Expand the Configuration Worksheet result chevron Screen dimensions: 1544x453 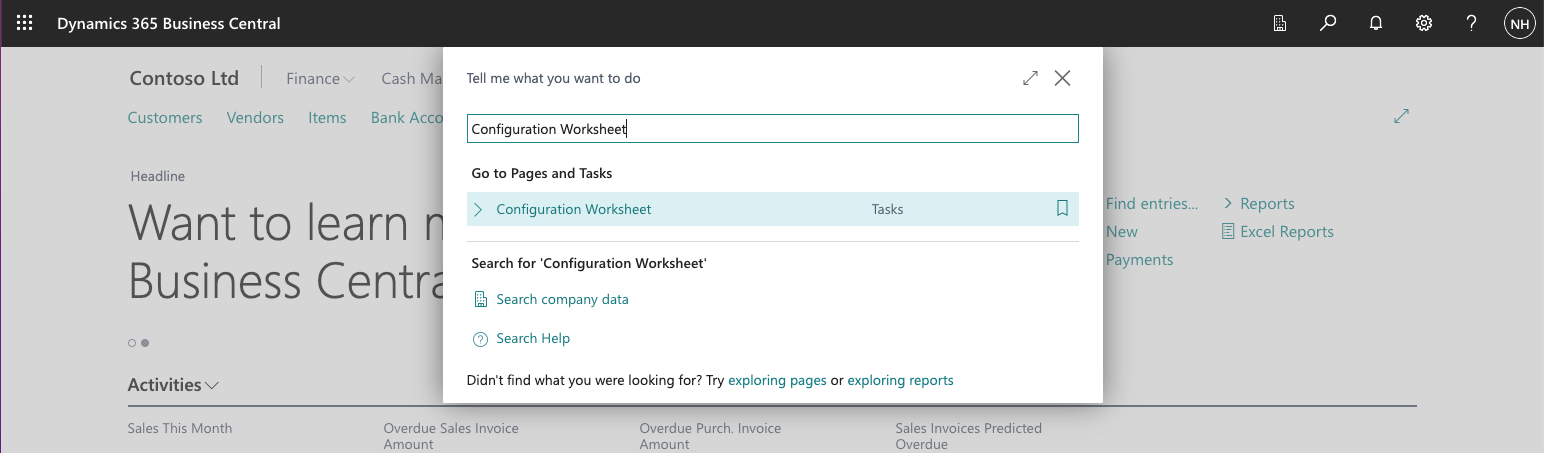pos(478,209)
